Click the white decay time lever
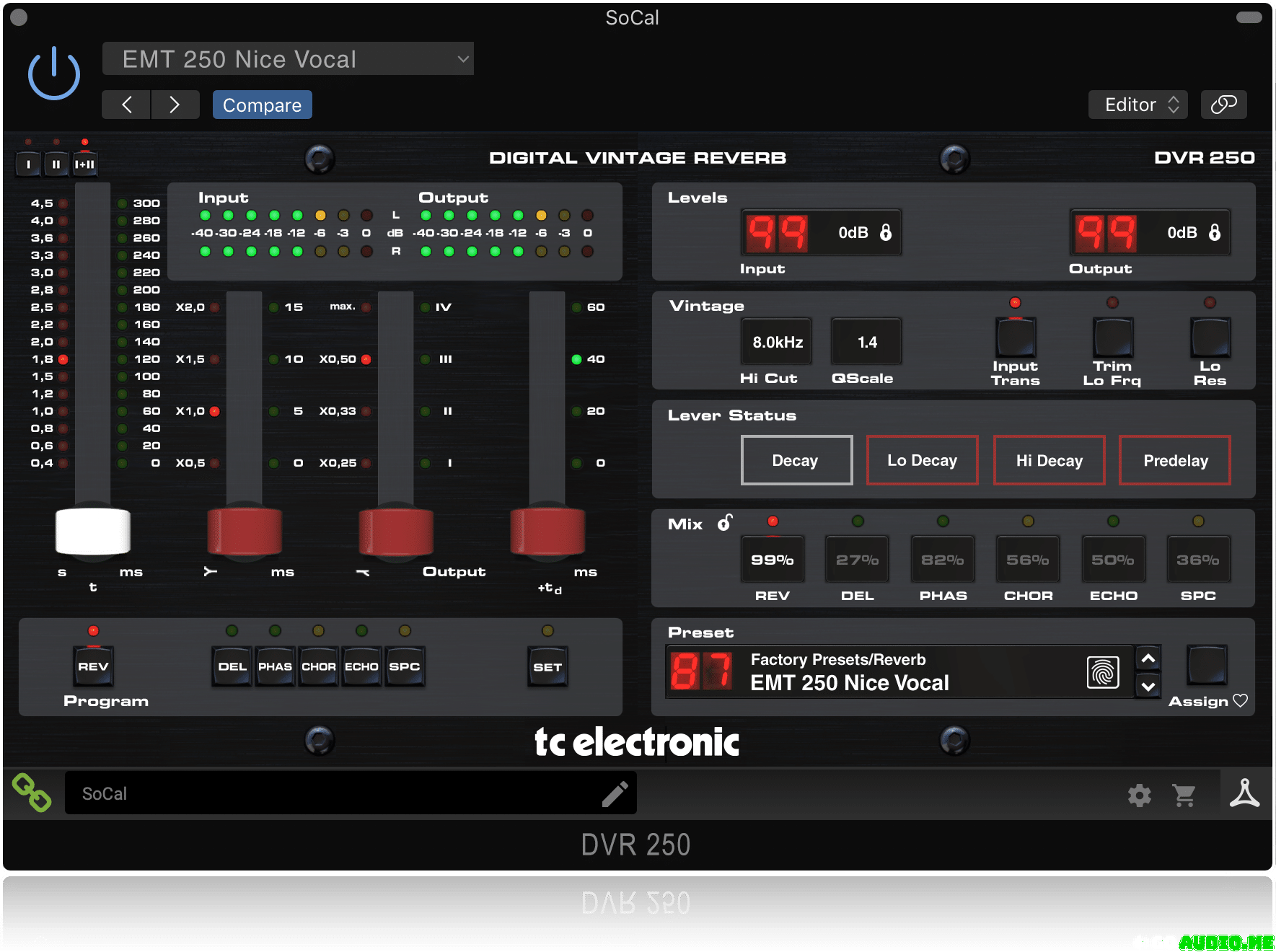 (x=93, y=532)
